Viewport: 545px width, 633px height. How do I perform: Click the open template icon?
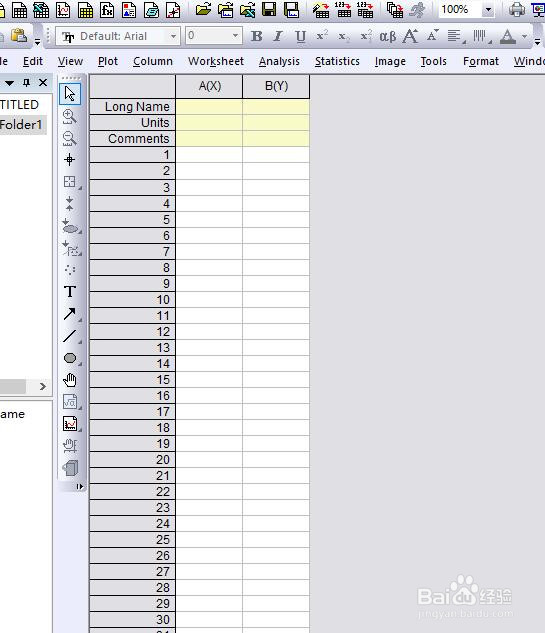click(x=226, y=10)
